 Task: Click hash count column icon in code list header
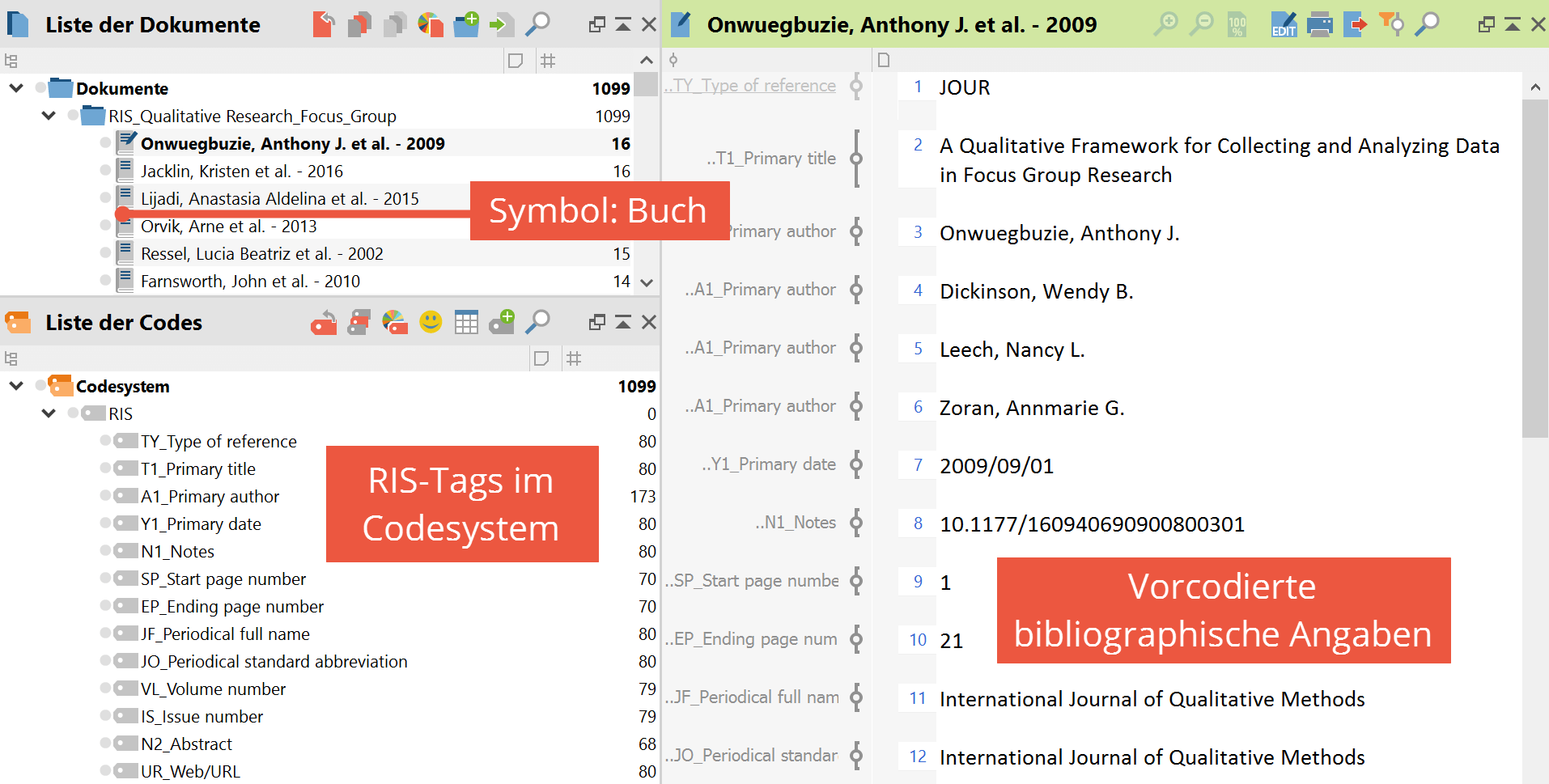[x=574, y=358]
